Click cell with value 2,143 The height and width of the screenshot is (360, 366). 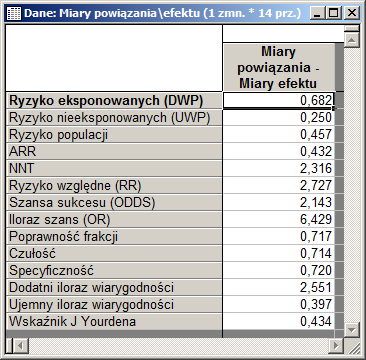click(279, 202)
